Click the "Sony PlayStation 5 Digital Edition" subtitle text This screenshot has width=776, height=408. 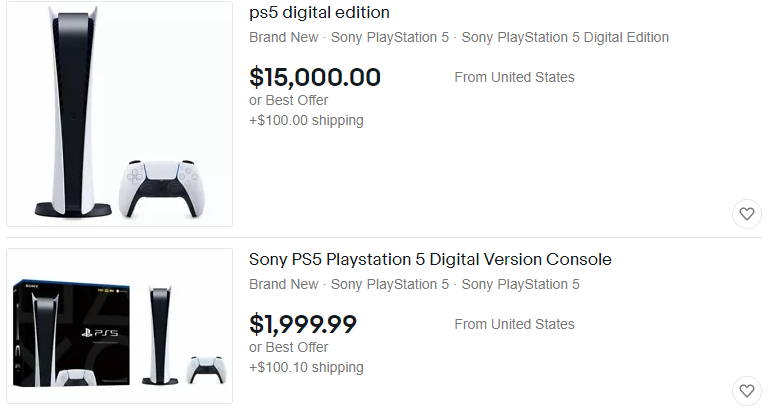[x=565, y=38]
